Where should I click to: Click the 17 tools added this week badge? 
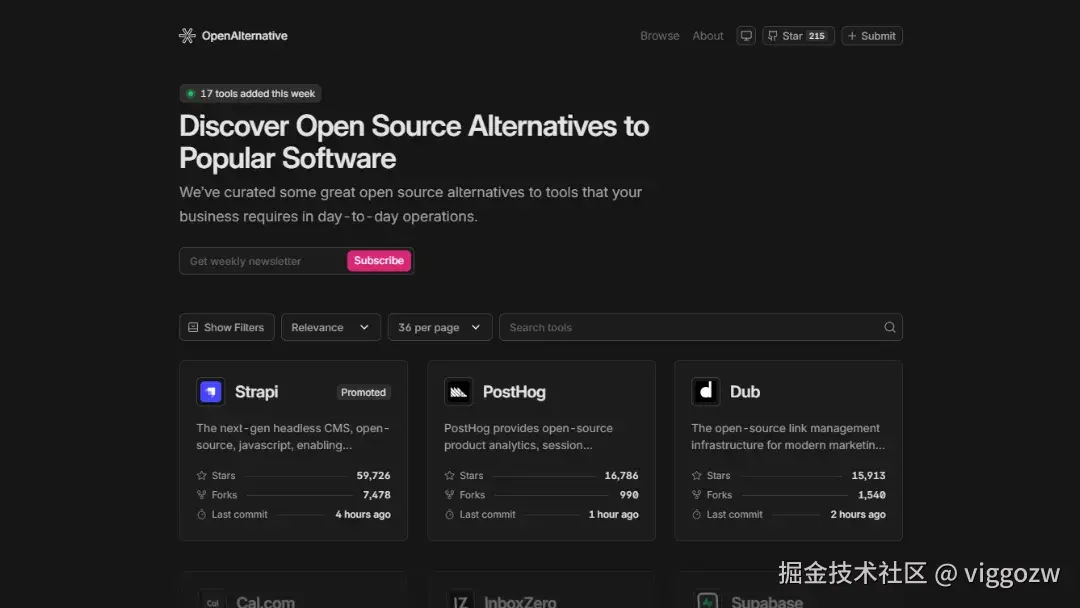click(x=250, y=94)
